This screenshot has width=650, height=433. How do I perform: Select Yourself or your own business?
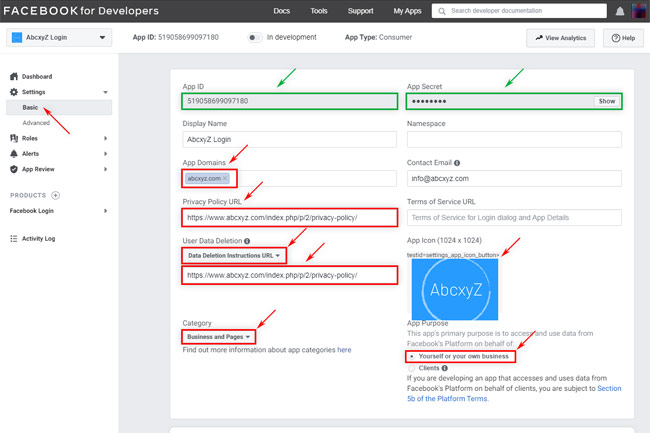[x=412, y=356]
